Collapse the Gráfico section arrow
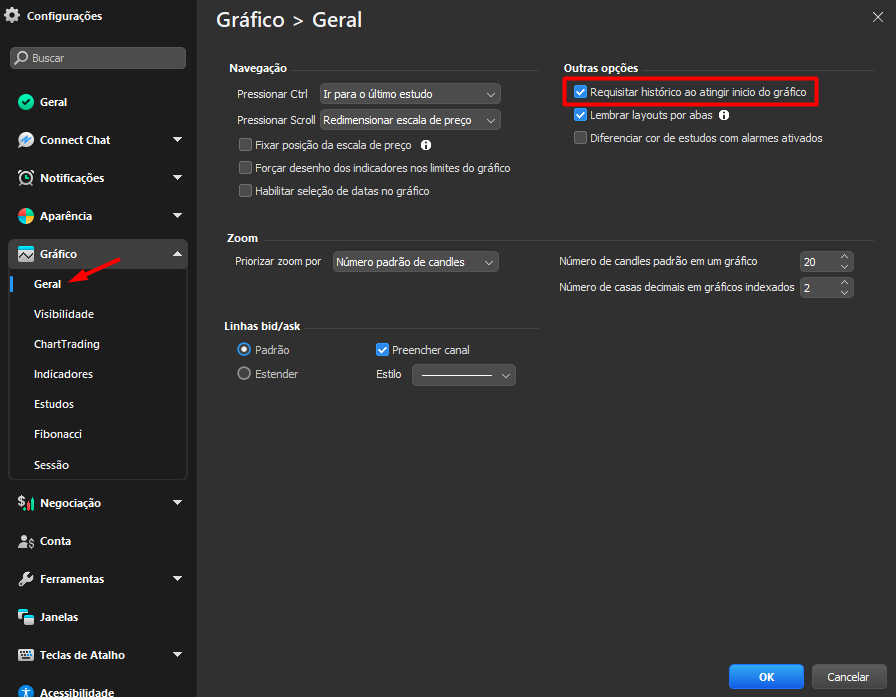896x697 pixels. click(177, 254)
